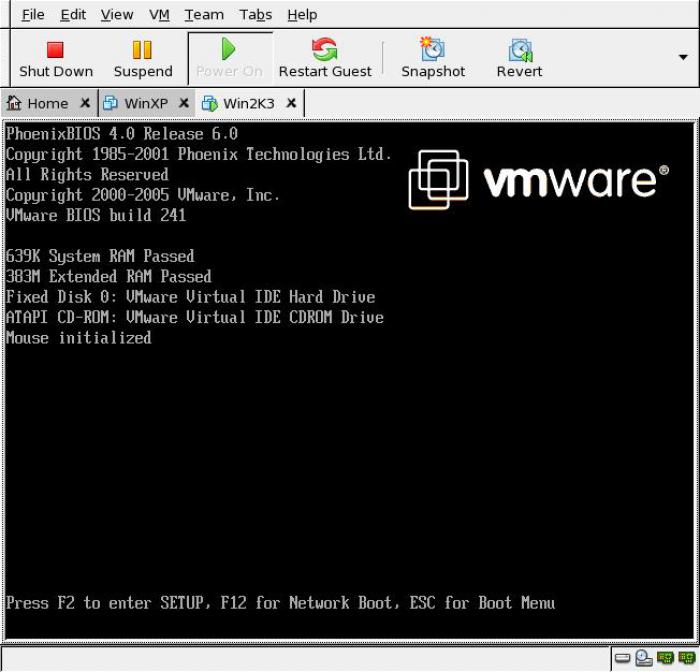Click the 'PhoenixBIOS 4.0 Release 6.0' line
The width and height of the screenshot is (700, 672).
click(x=122, y=134)
